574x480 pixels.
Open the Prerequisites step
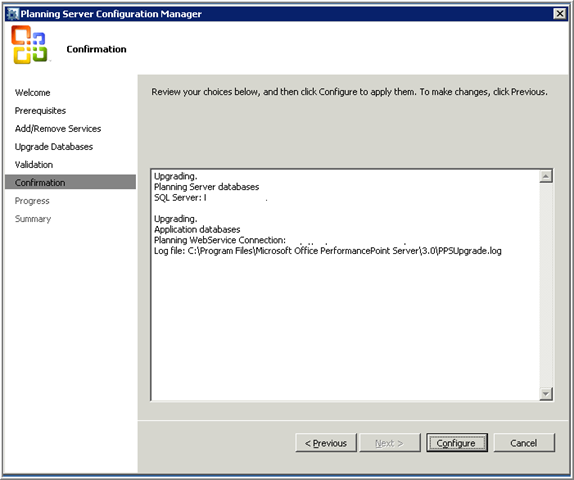40,111
